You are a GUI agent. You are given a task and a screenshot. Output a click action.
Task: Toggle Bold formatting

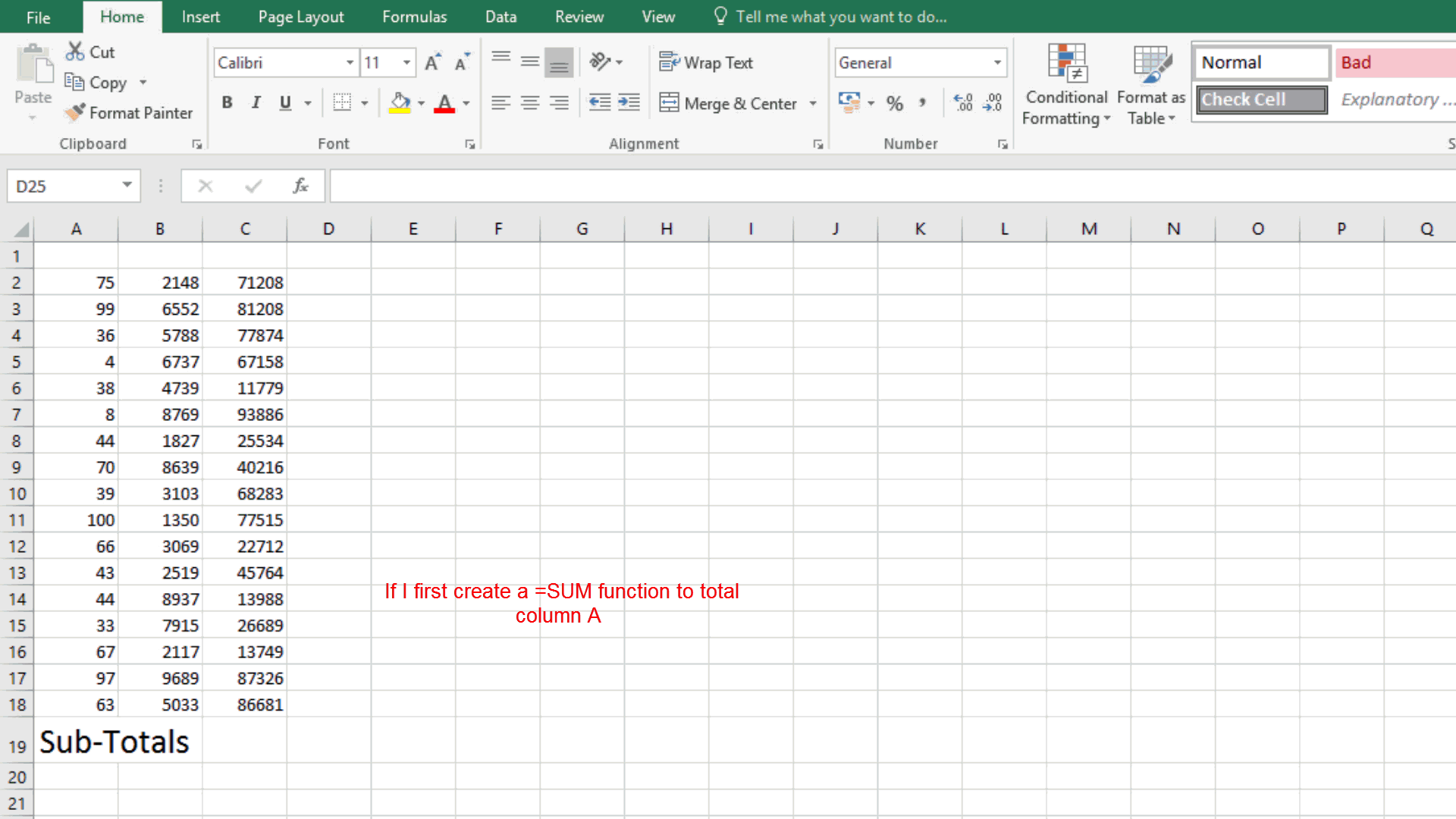[x=227, y=102]
